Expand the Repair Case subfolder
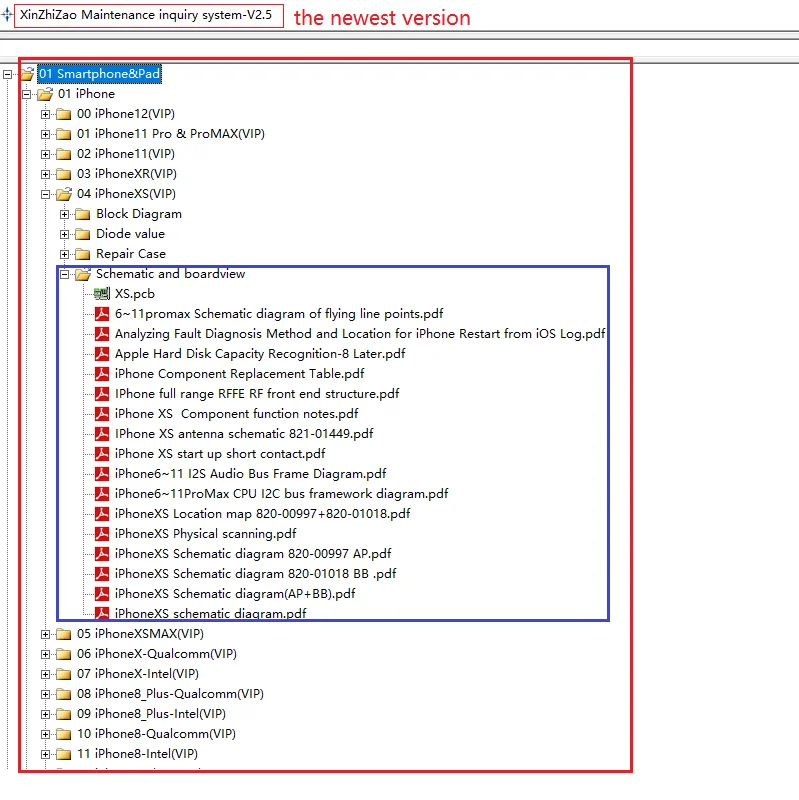Viewport: 799px width, 800px height. [x=64, y=254]
